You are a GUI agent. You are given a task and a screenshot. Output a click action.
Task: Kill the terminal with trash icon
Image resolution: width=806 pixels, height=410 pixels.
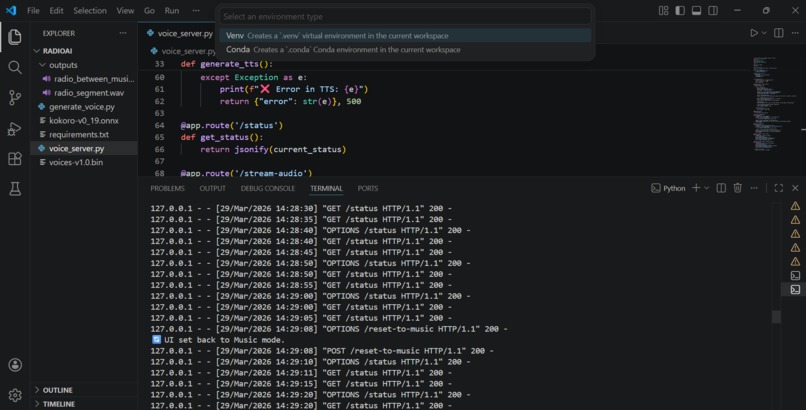pyautogui.click(x=738, y=188)
